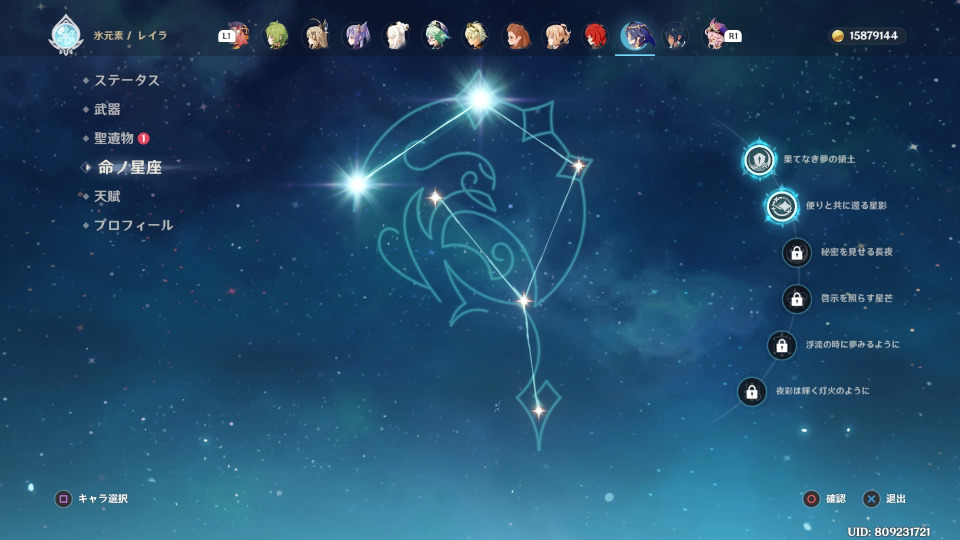Open unlocked constellation icon 果てなき夢の領土
Screen dimensions: 960x540
[x=759, y=160]
